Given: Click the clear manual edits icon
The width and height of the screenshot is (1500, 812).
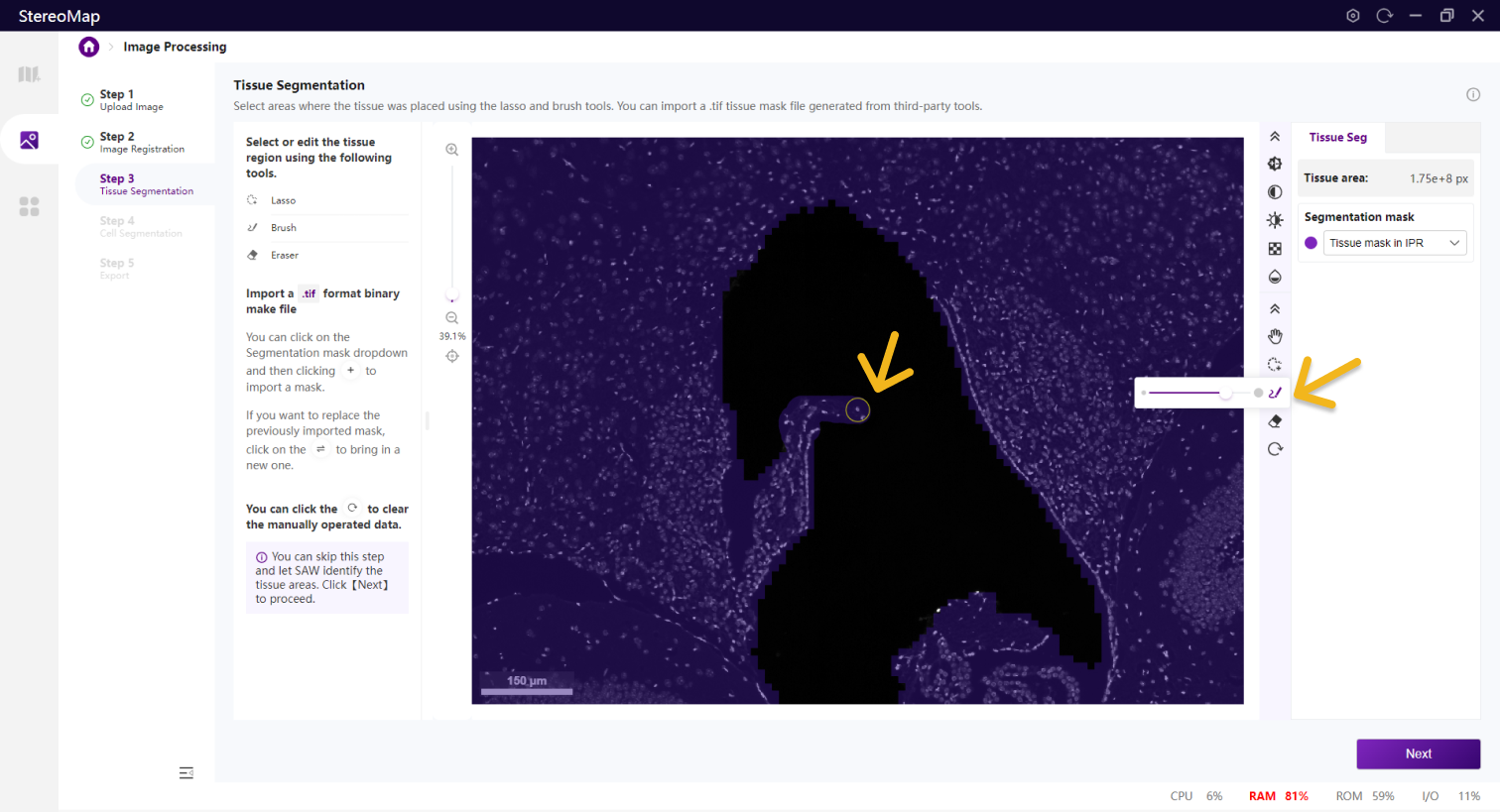Looking at the screenshot, I should (x=1275, y=449).
